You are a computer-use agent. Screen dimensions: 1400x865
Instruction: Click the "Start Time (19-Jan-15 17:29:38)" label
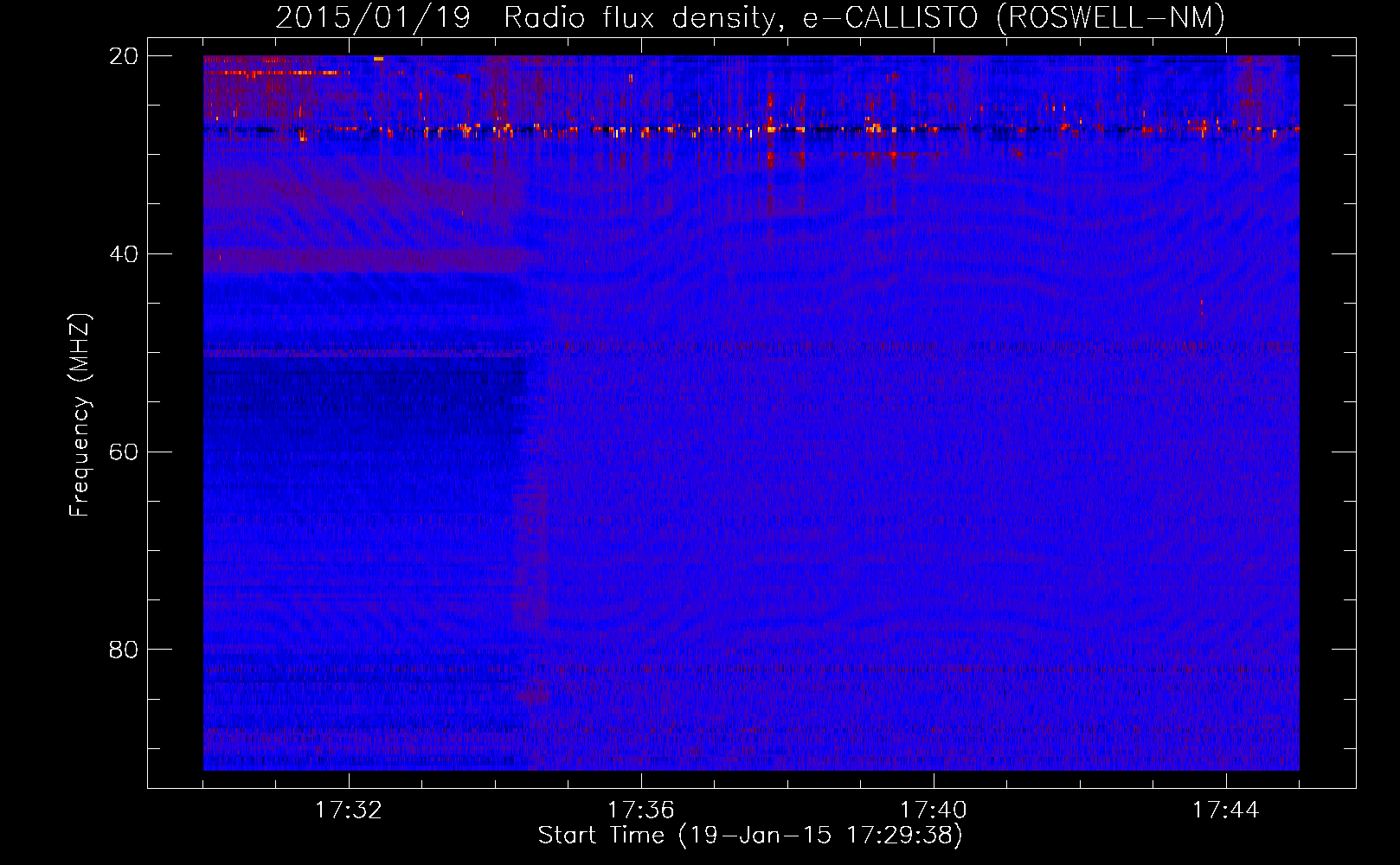coord(750,836)
